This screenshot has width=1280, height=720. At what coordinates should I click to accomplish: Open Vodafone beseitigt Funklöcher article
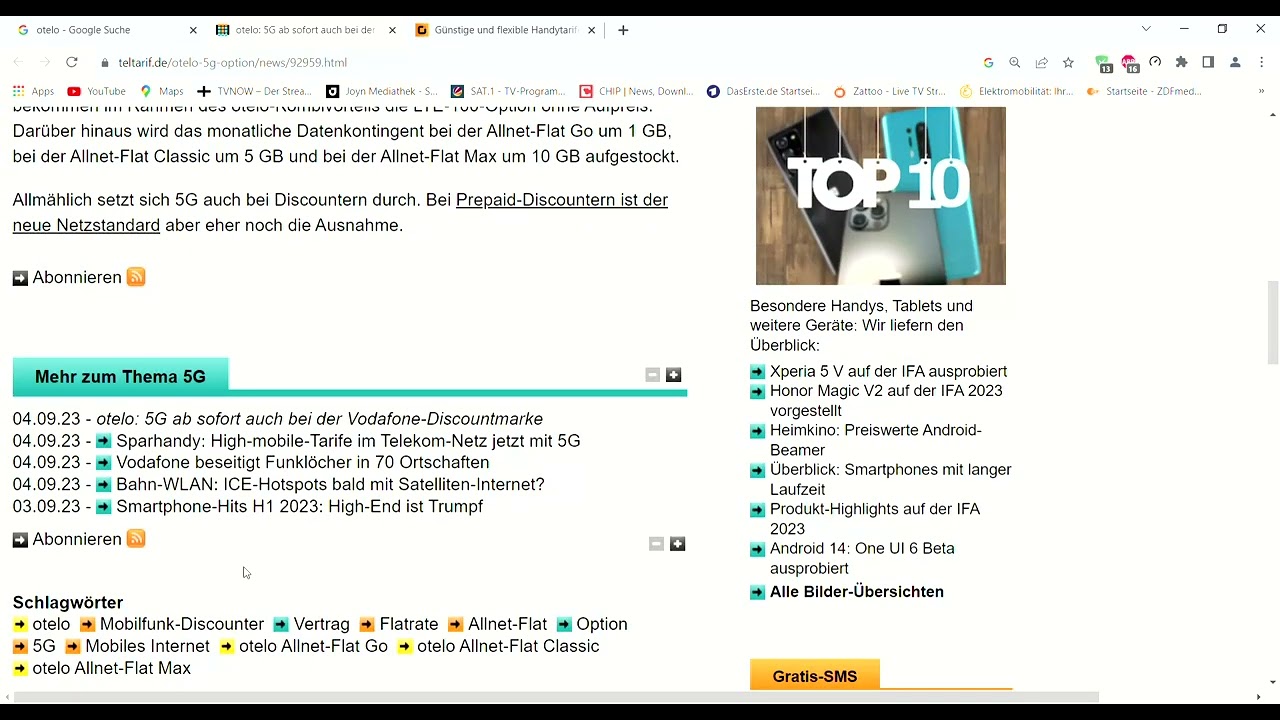[x=302, y=463]
